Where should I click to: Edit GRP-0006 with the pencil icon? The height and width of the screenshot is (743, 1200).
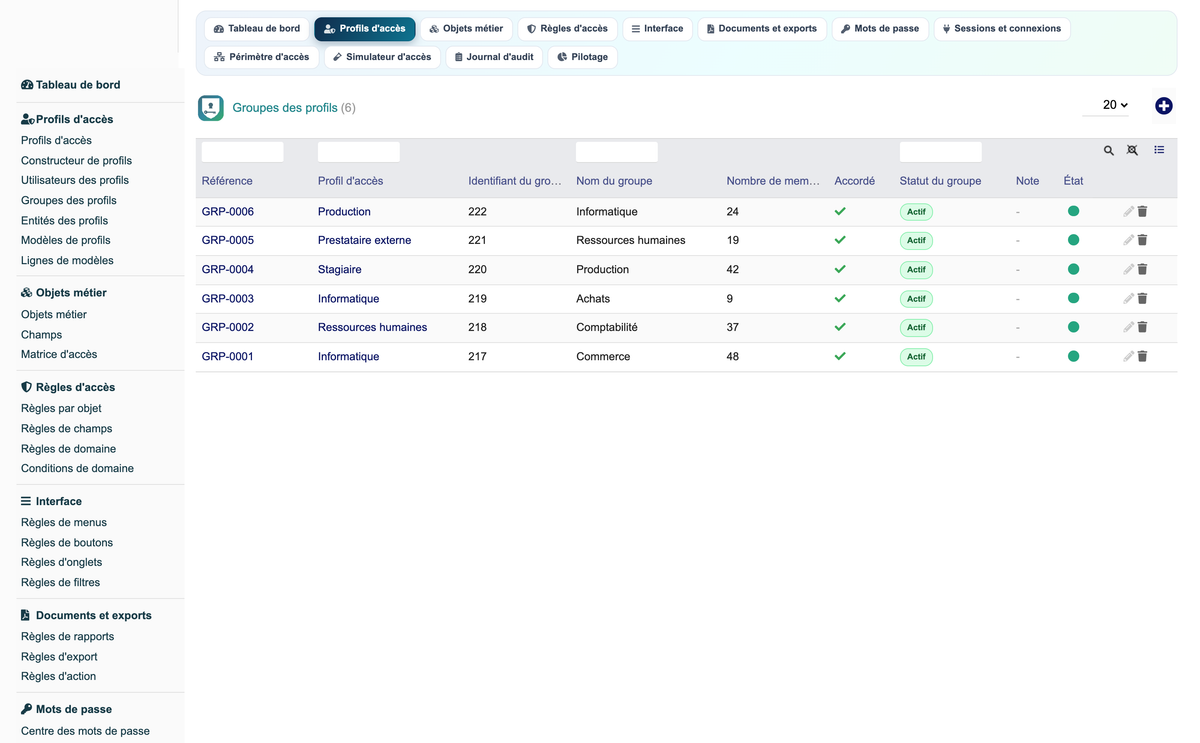point(1128,212)
